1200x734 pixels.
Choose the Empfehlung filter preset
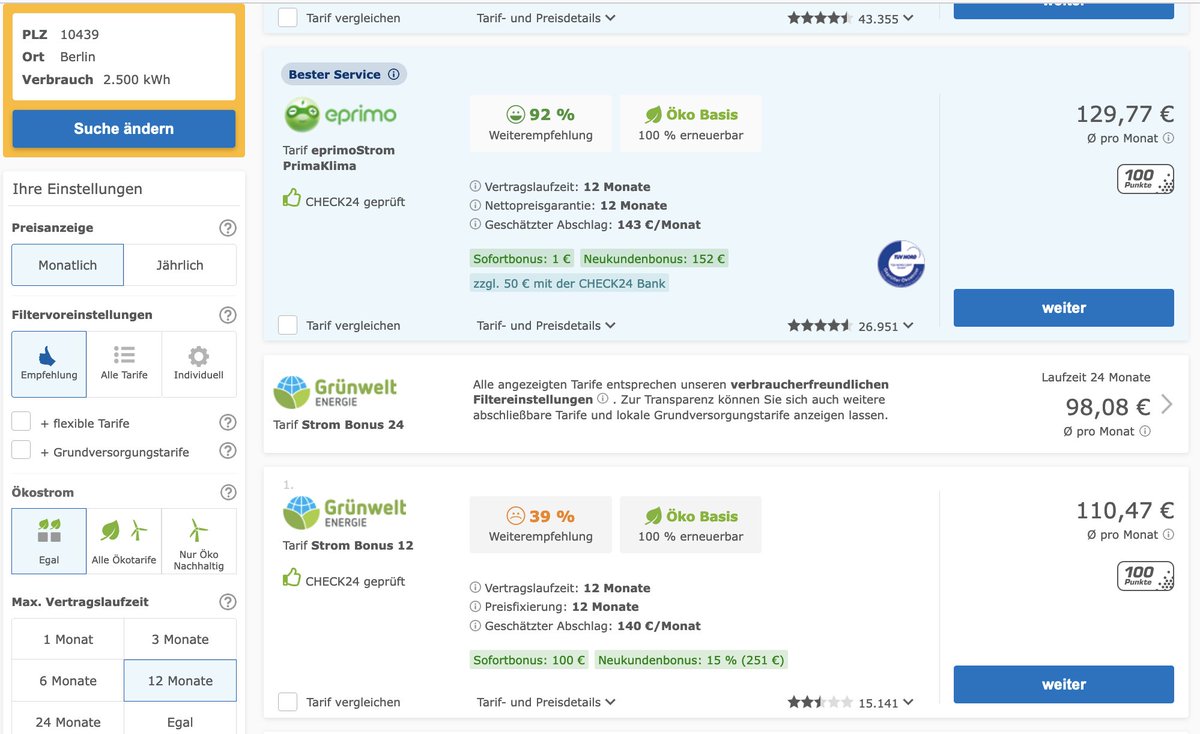(49, 364)
